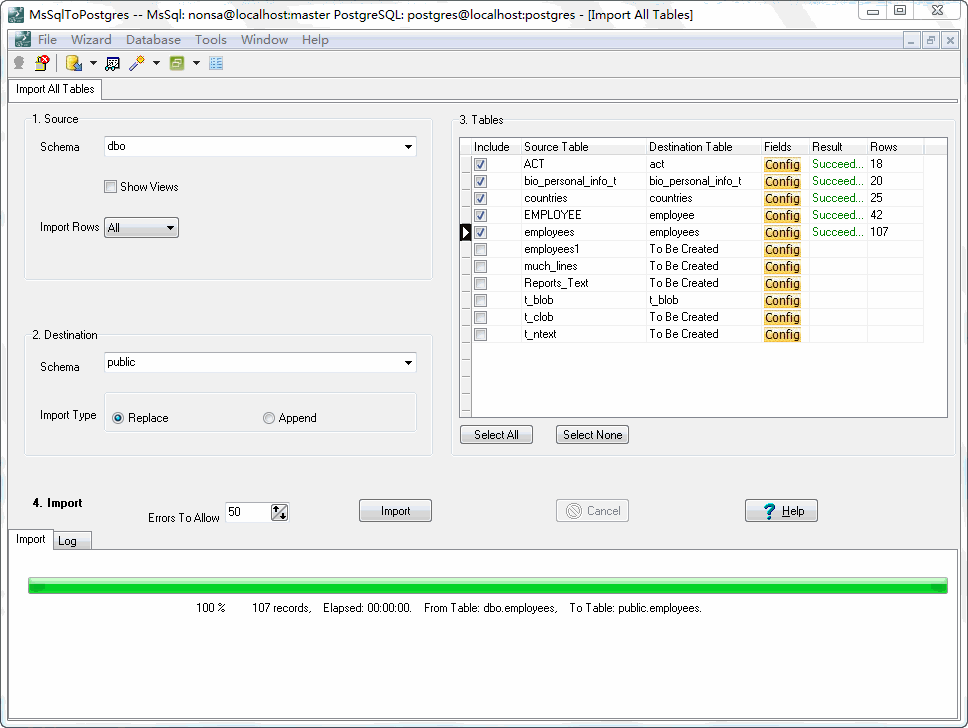Open the Wizard menu
The image size is (968, 728).
(91, 40)
